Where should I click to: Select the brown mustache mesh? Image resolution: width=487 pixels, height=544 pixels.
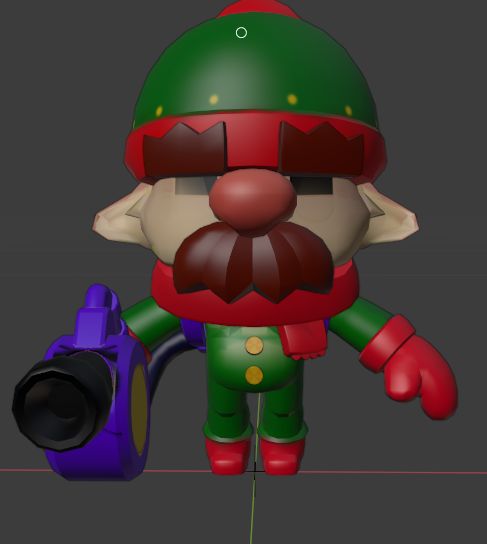tap(253, 262)
